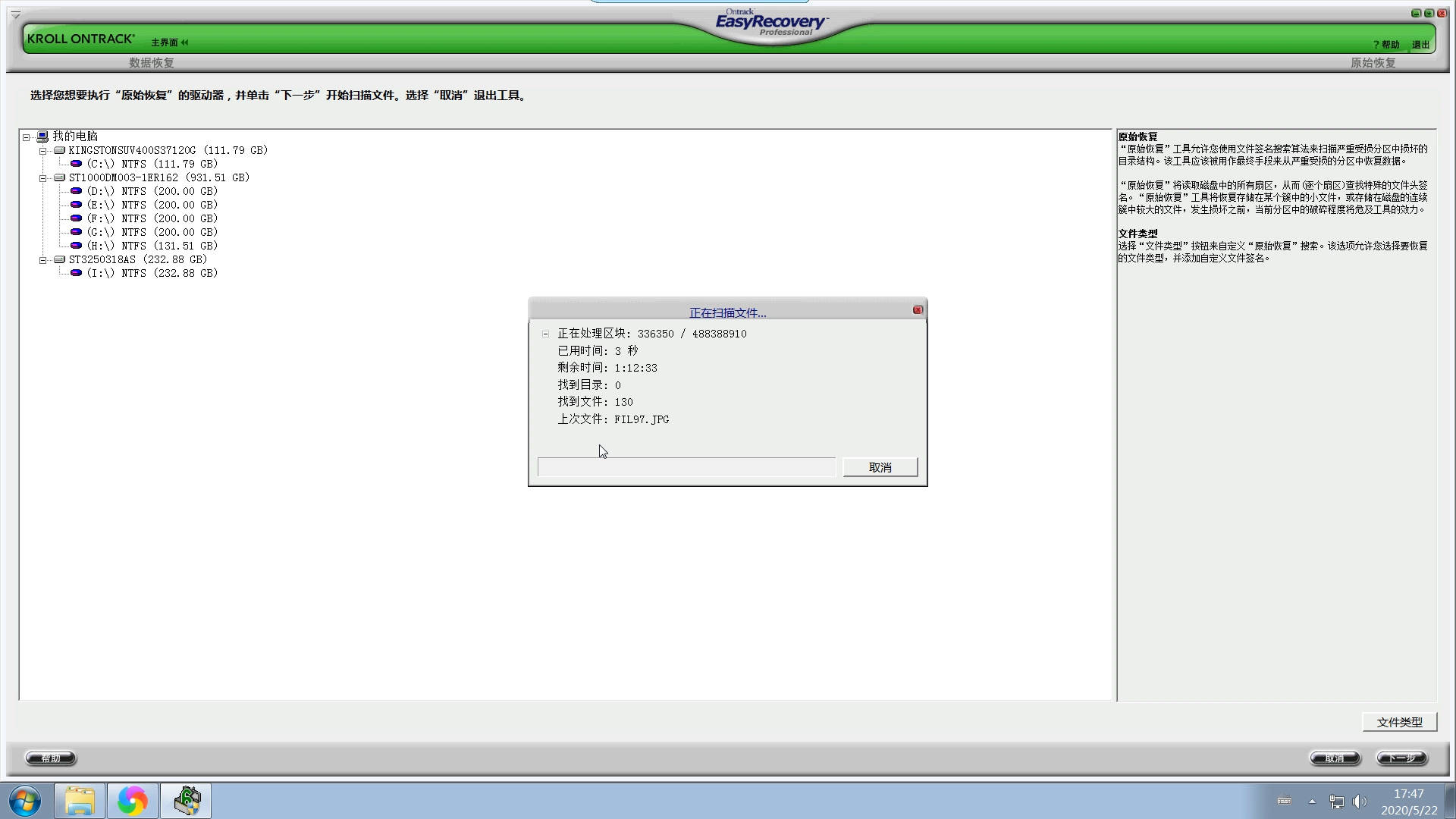Screen dimensions: 1456x819
Task: Close the scanning files dialog
Action: pos(918,309)
